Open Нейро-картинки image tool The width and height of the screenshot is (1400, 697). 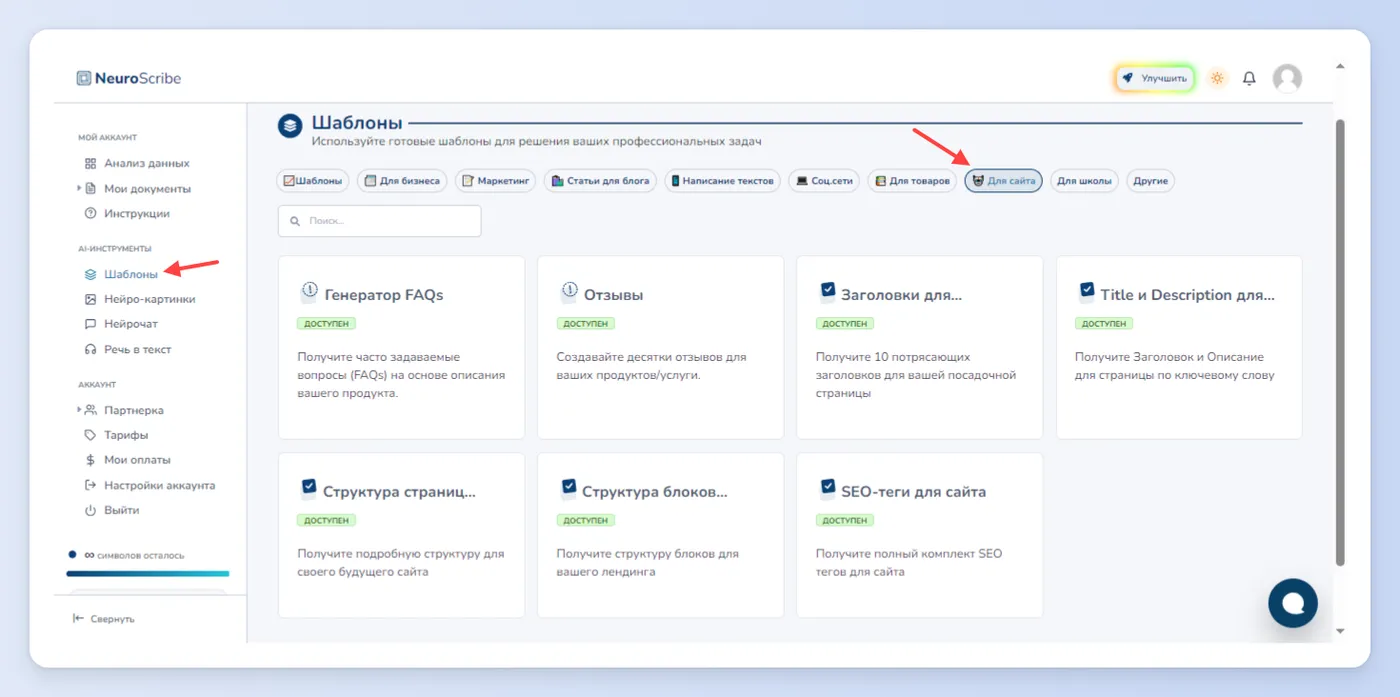(139, 299)
